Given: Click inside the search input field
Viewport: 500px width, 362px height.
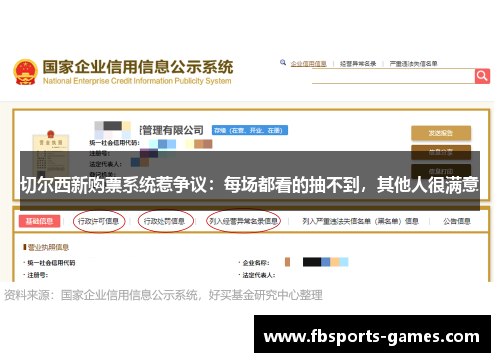Looking at the screenshot, I should click(x=393, y=76).
